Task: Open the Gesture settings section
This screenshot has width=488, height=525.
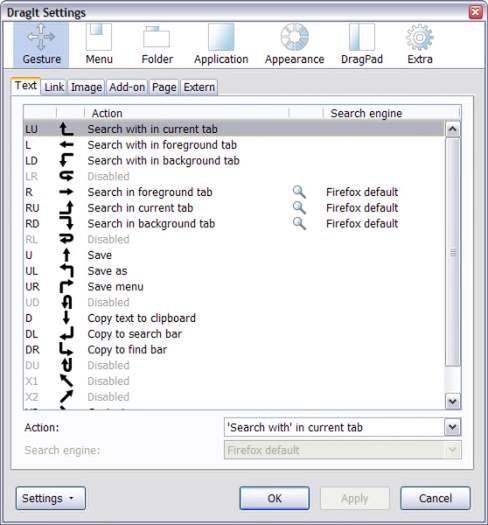Action: [41, 45]
